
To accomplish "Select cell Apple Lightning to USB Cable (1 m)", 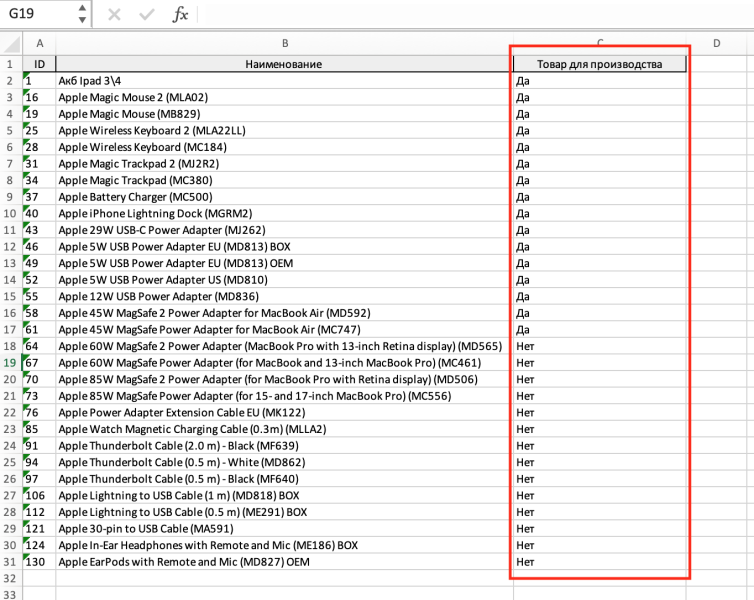I will coord(285,495).
